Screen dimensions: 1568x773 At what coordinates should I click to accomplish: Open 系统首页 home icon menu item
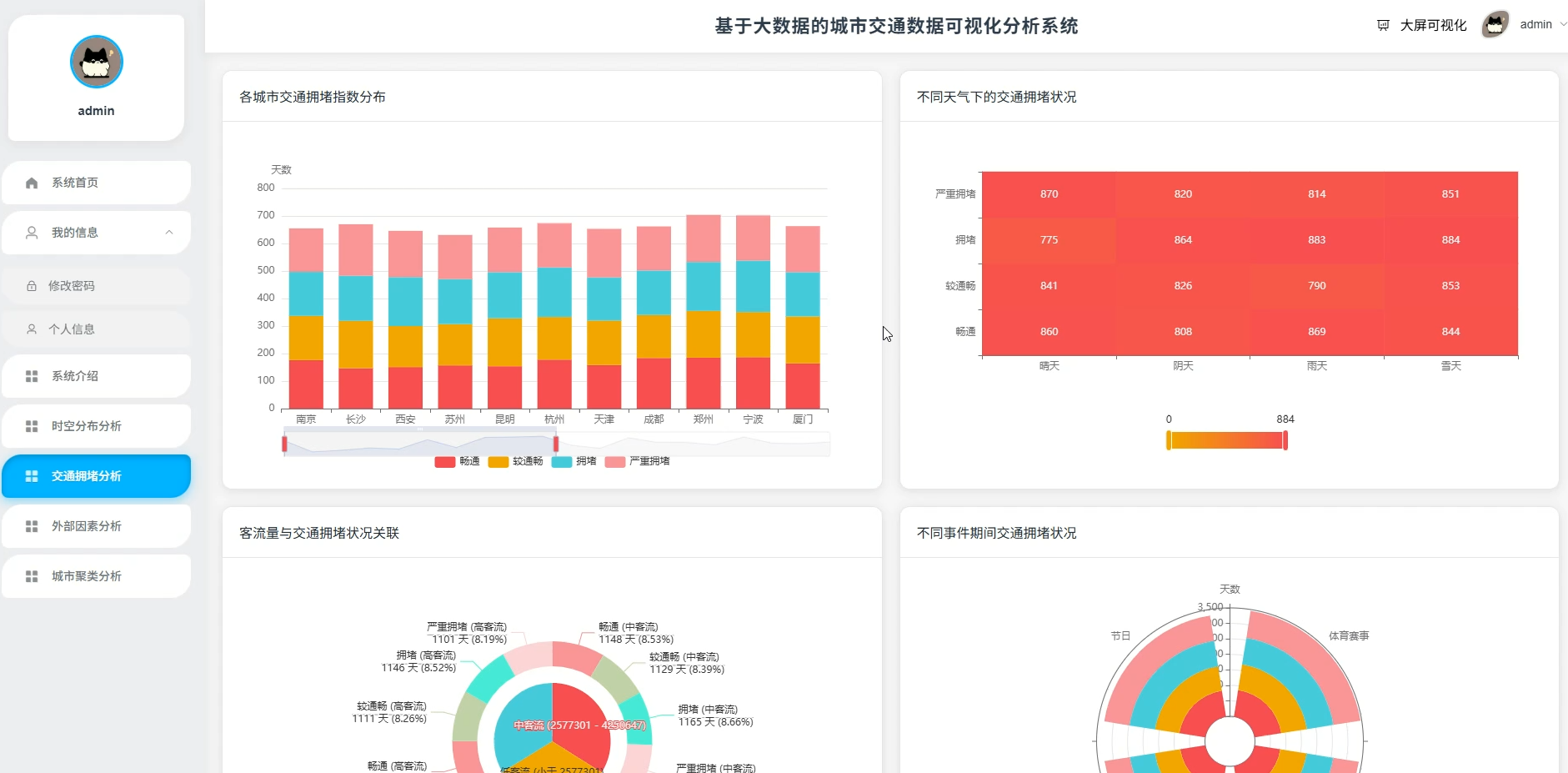(32, 183)
